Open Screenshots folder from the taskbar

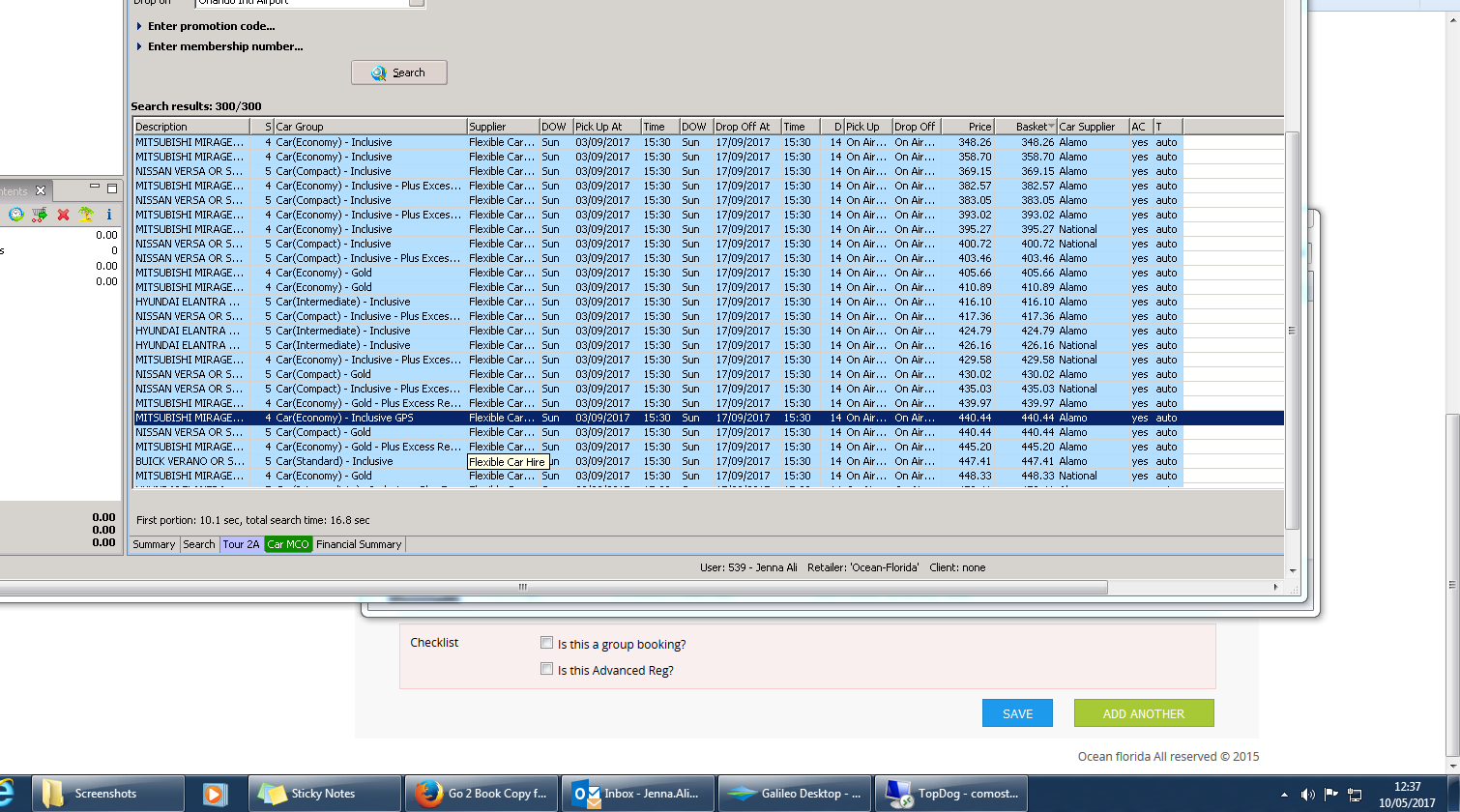[108, 794]
